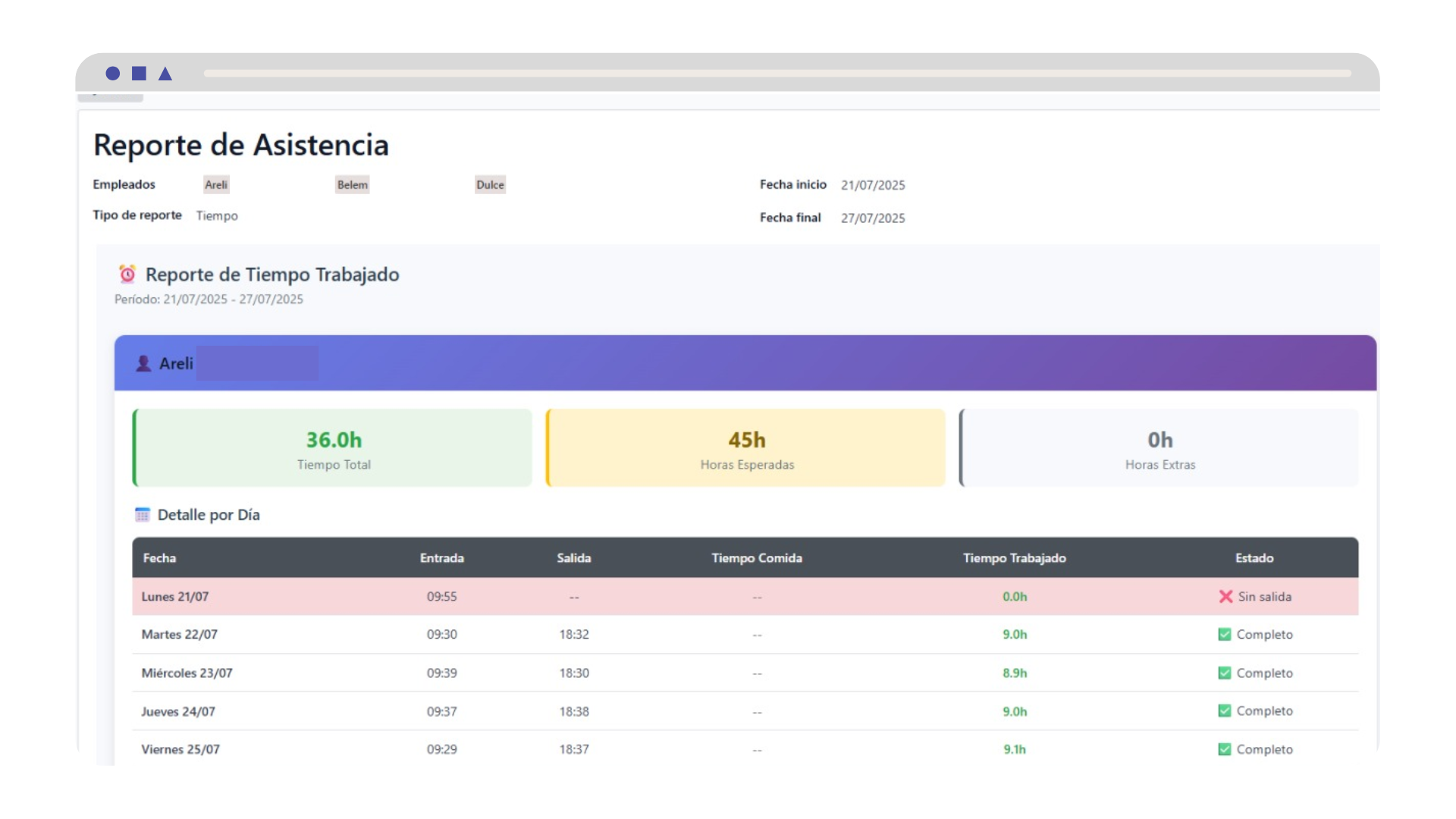
Task: Click the green check icon on the Miércoles 23/07 row
Action: (x=1224, y=673)
